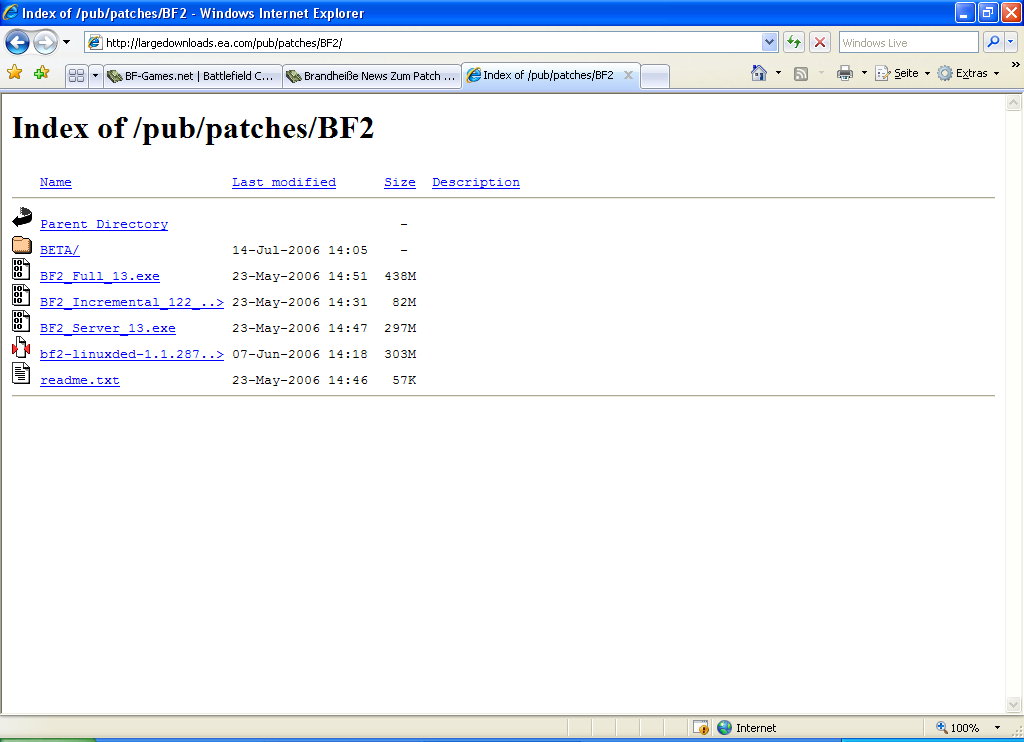Open the Extras tools menu
1024x742 pixels.
point(968,73)
